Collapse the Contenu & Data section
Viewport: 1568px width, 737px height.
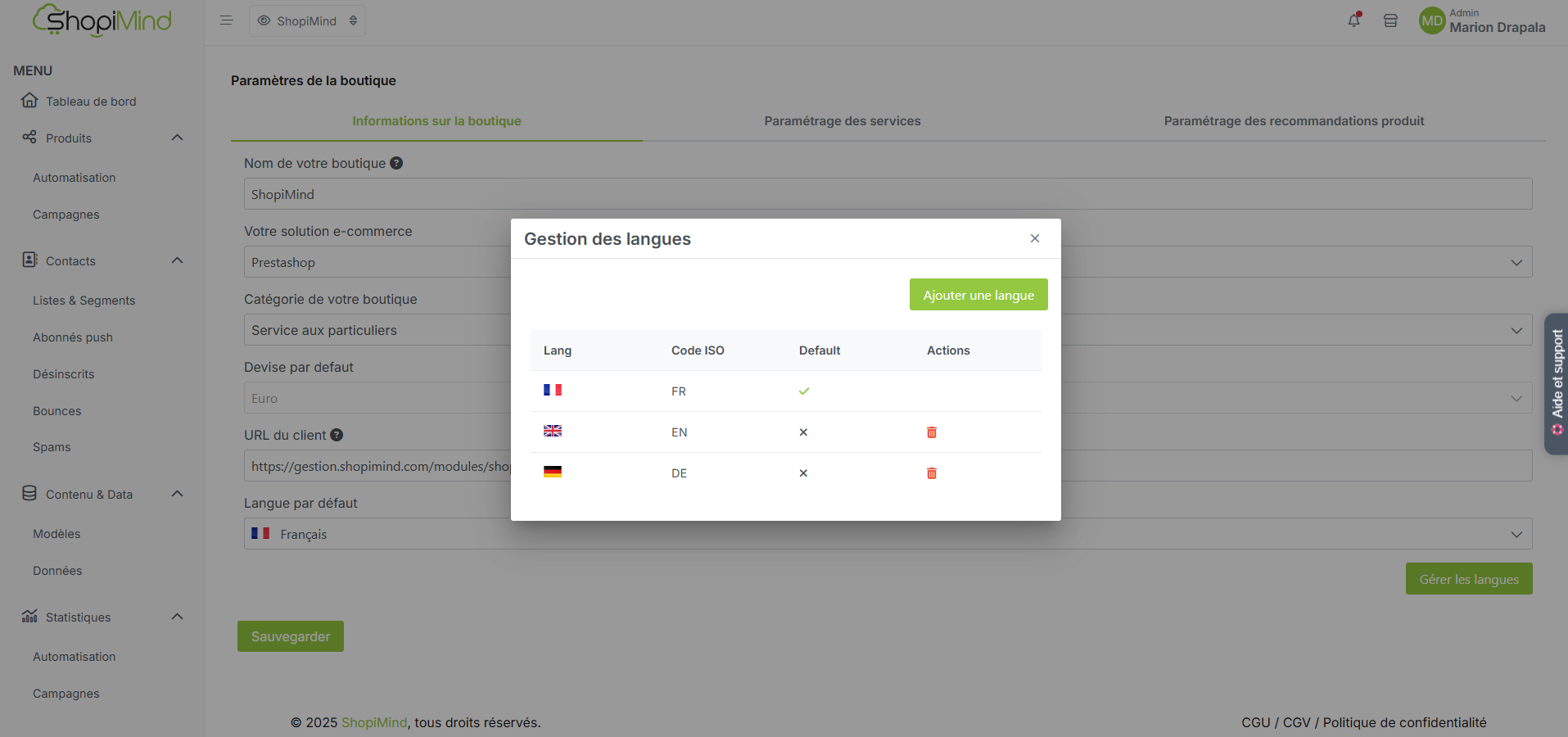click(x=177, y=494)
